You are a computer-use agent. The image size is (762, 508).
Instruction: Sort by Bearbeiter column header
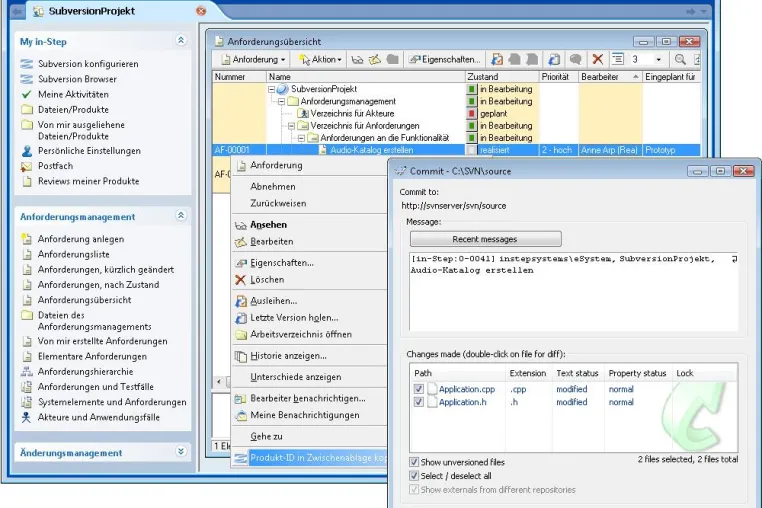(610, 77)
